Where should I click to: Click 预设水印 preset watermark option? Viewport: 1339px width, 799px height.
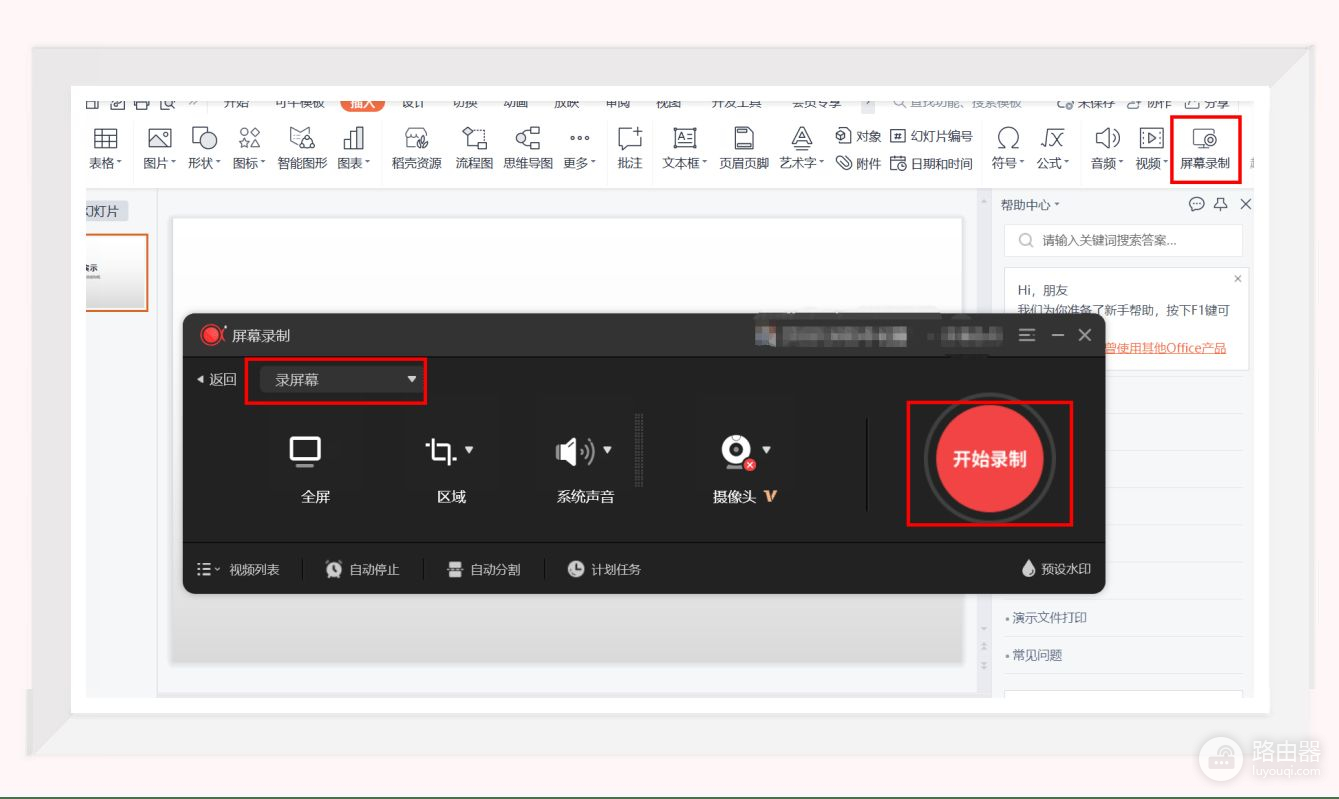click(x=1056, y=569)
